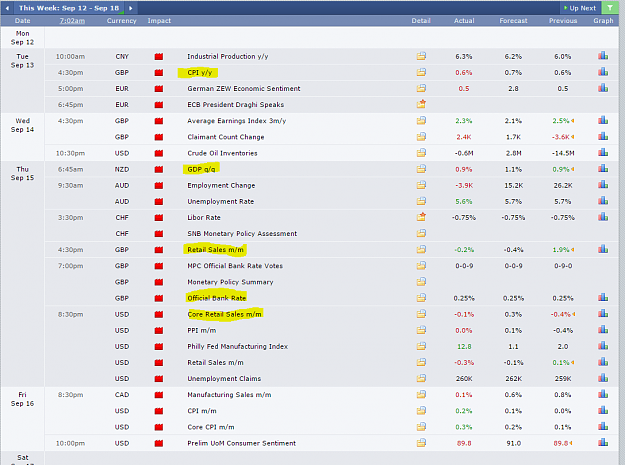Show graph for Official Bank Rate
The height and width of the screenshot is (465, 625).
click(x=603, y=297)
